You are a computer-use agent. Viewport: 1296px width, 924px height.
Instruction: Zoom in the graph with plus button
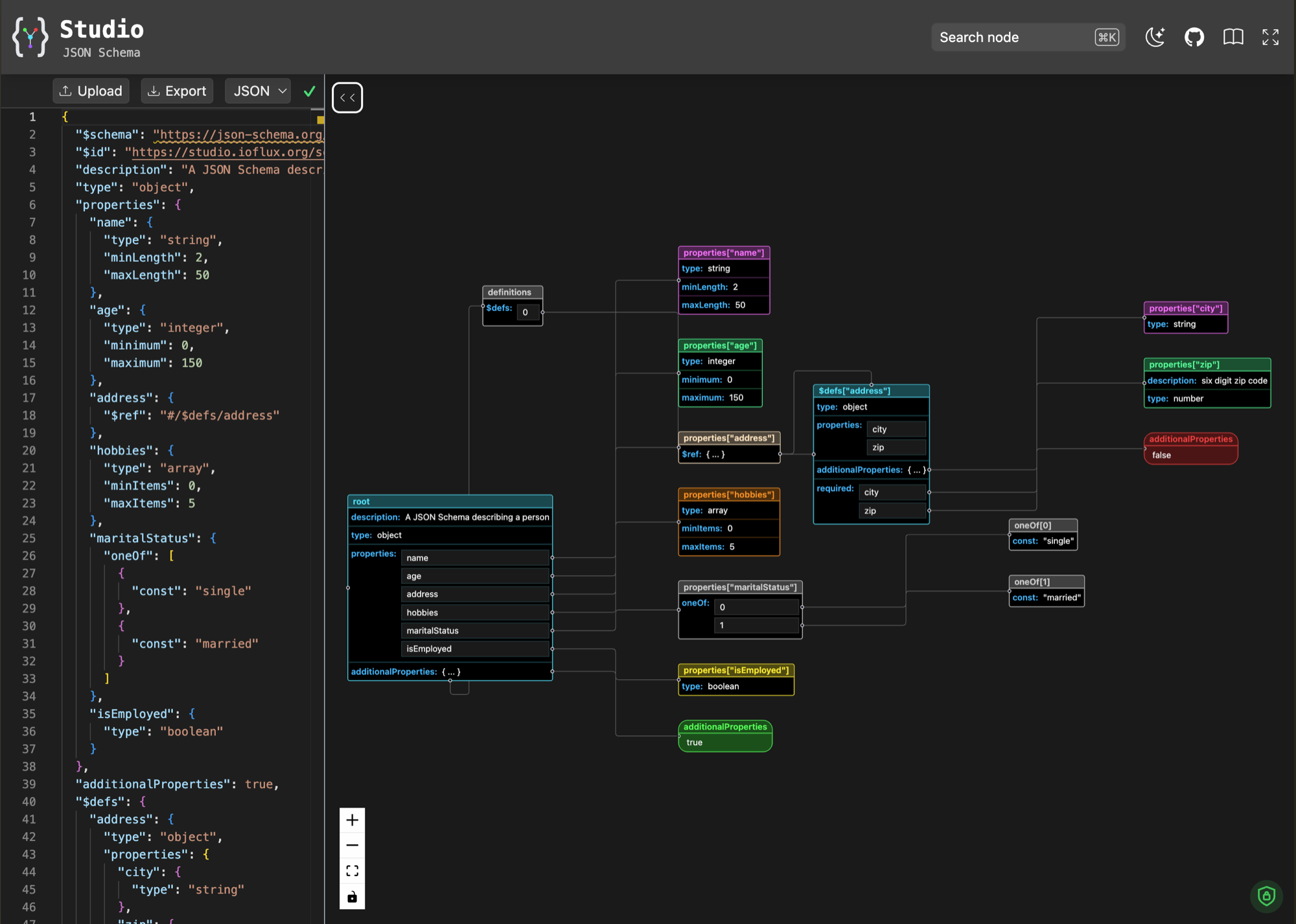(x=352, y=820)
